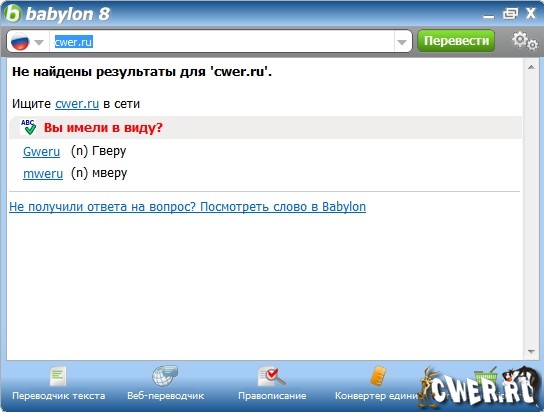Follow the cwer.ru web search link
The width and height of the screenshot is (544, 412).
(77, 104)
